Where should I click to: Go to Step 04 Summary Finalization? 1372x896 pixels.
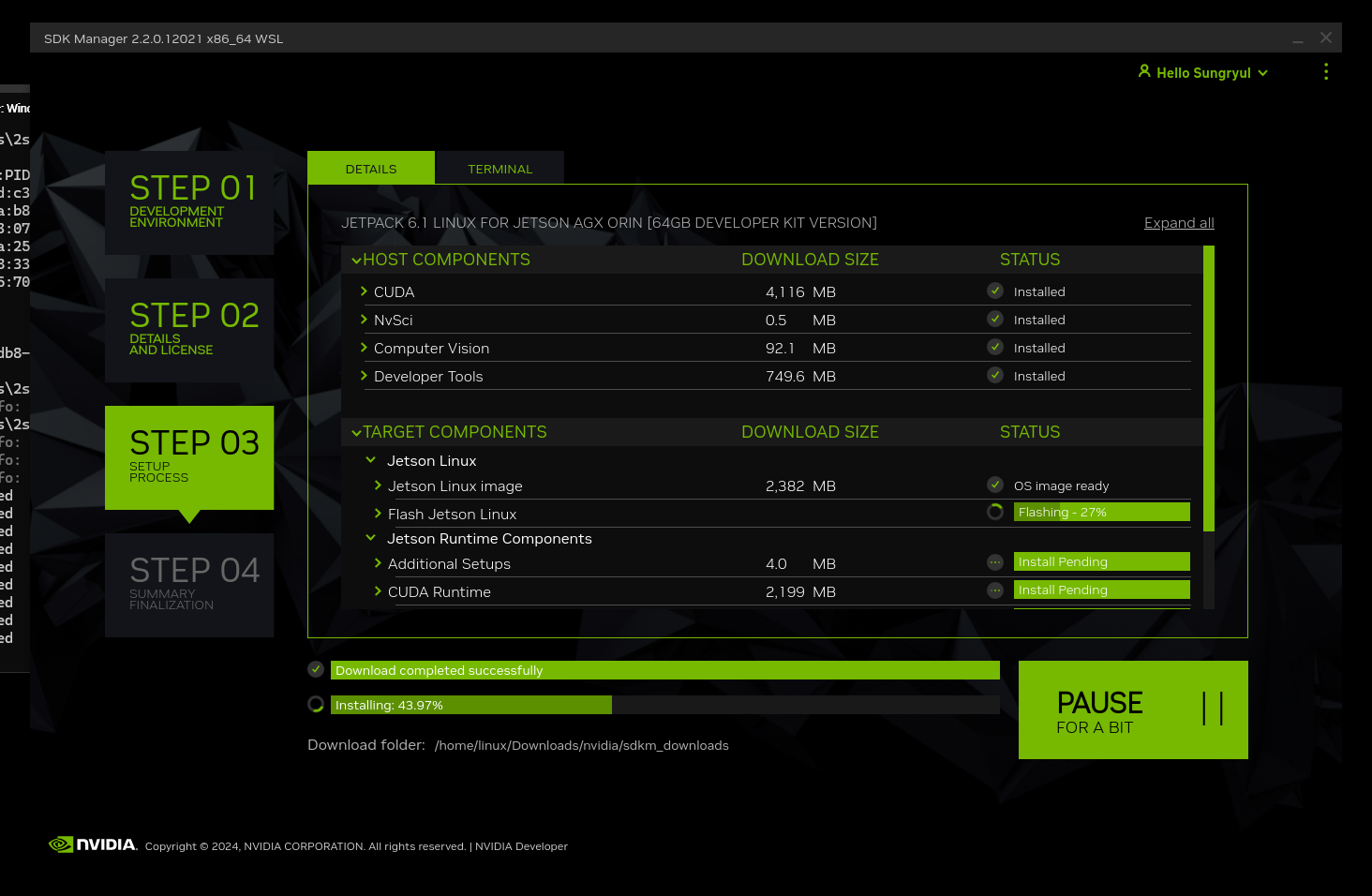pos(189,585)
